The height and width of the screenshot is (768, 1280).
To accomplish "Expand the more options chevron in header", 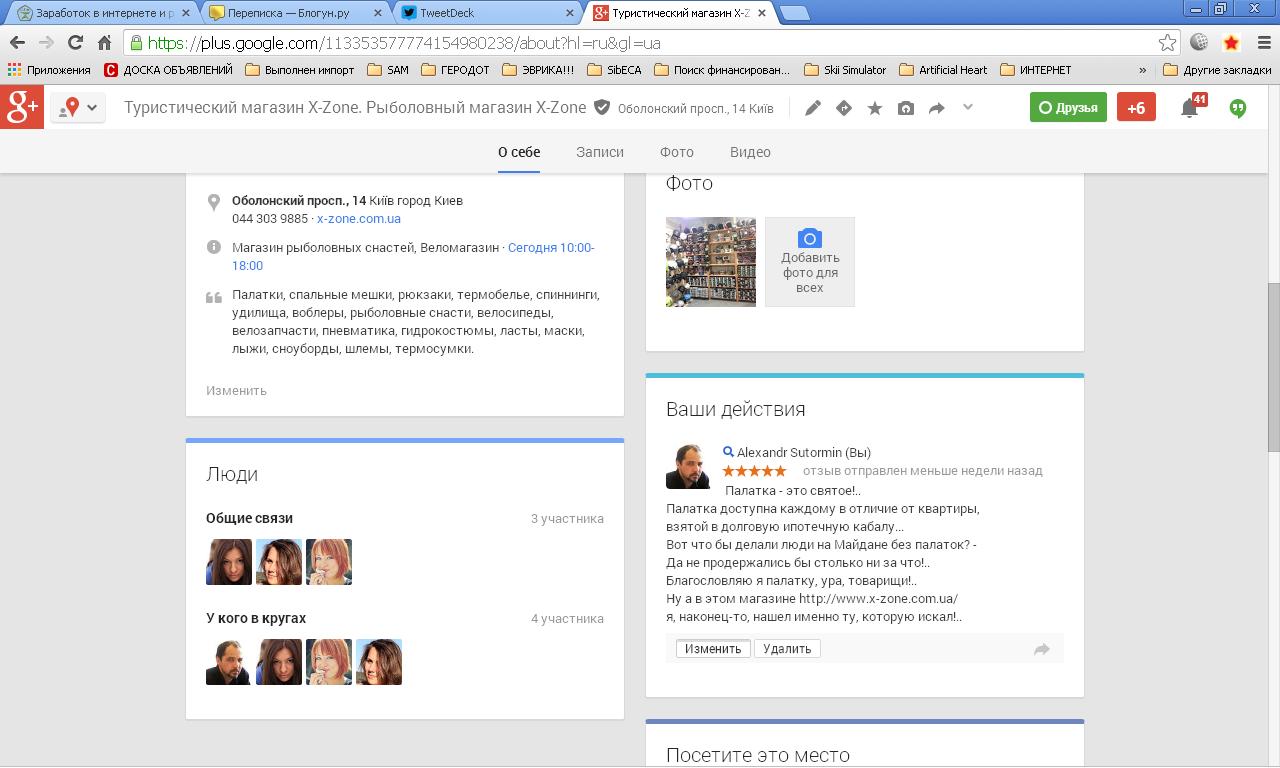I will coord(967,107).
